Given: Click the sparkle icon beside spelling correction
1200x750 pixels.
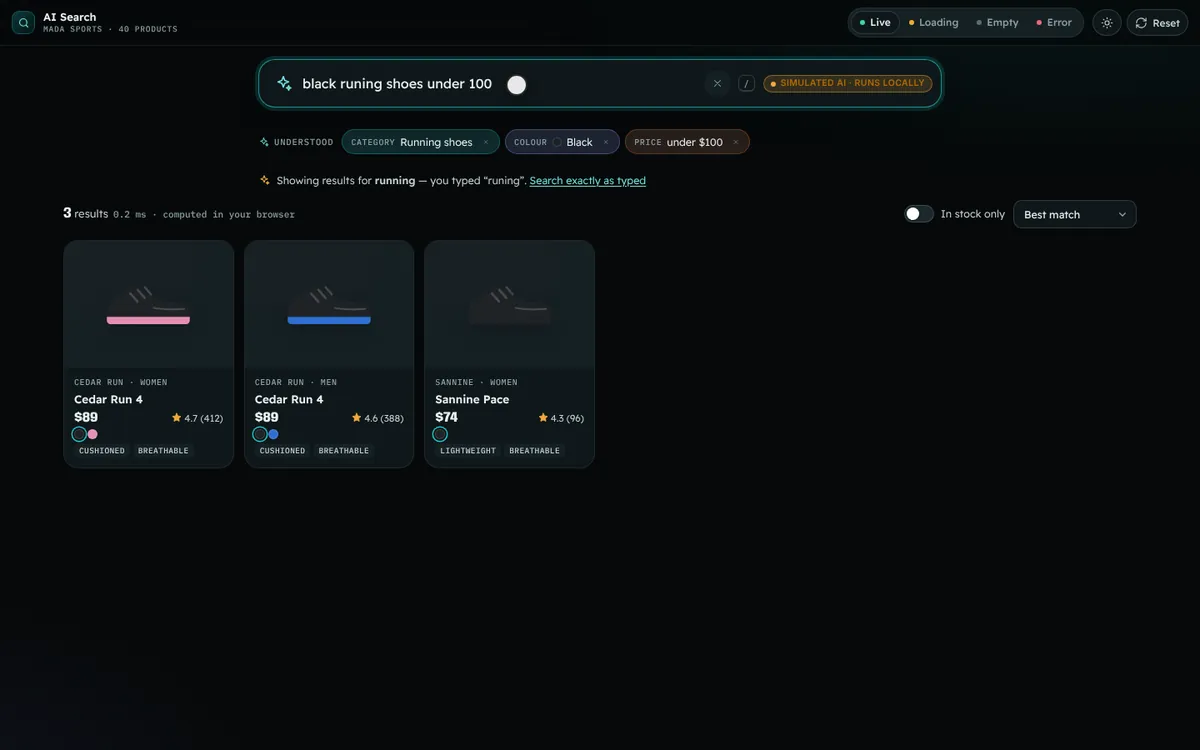Looking at the screenshot, I should click(x=265, y=180).
